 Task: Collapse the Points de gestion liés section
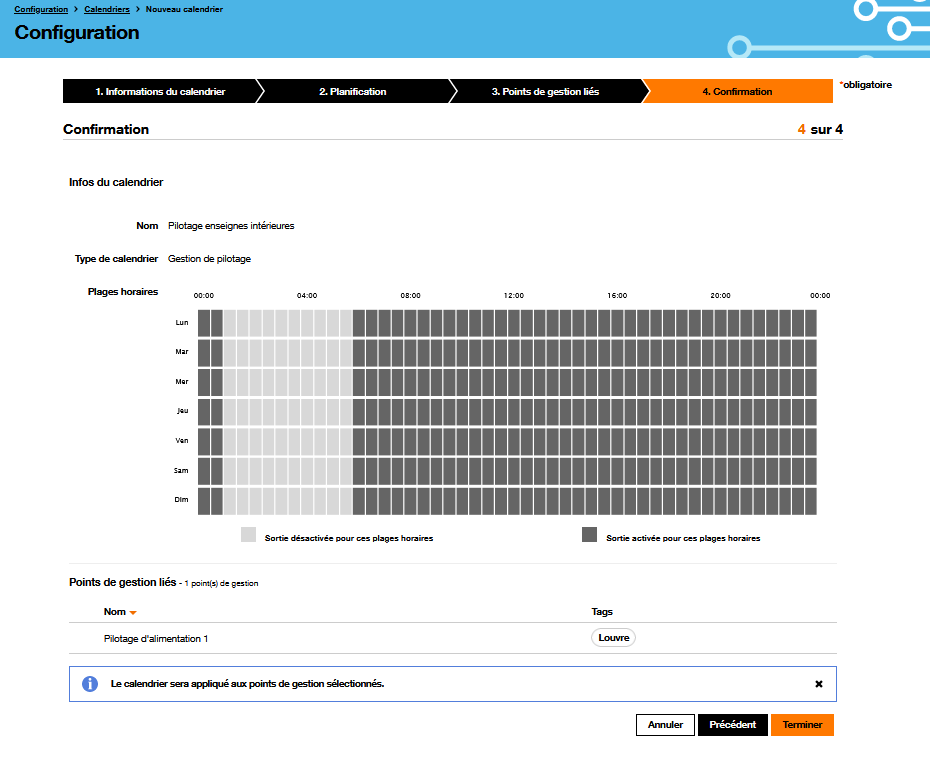coord(118,582)
